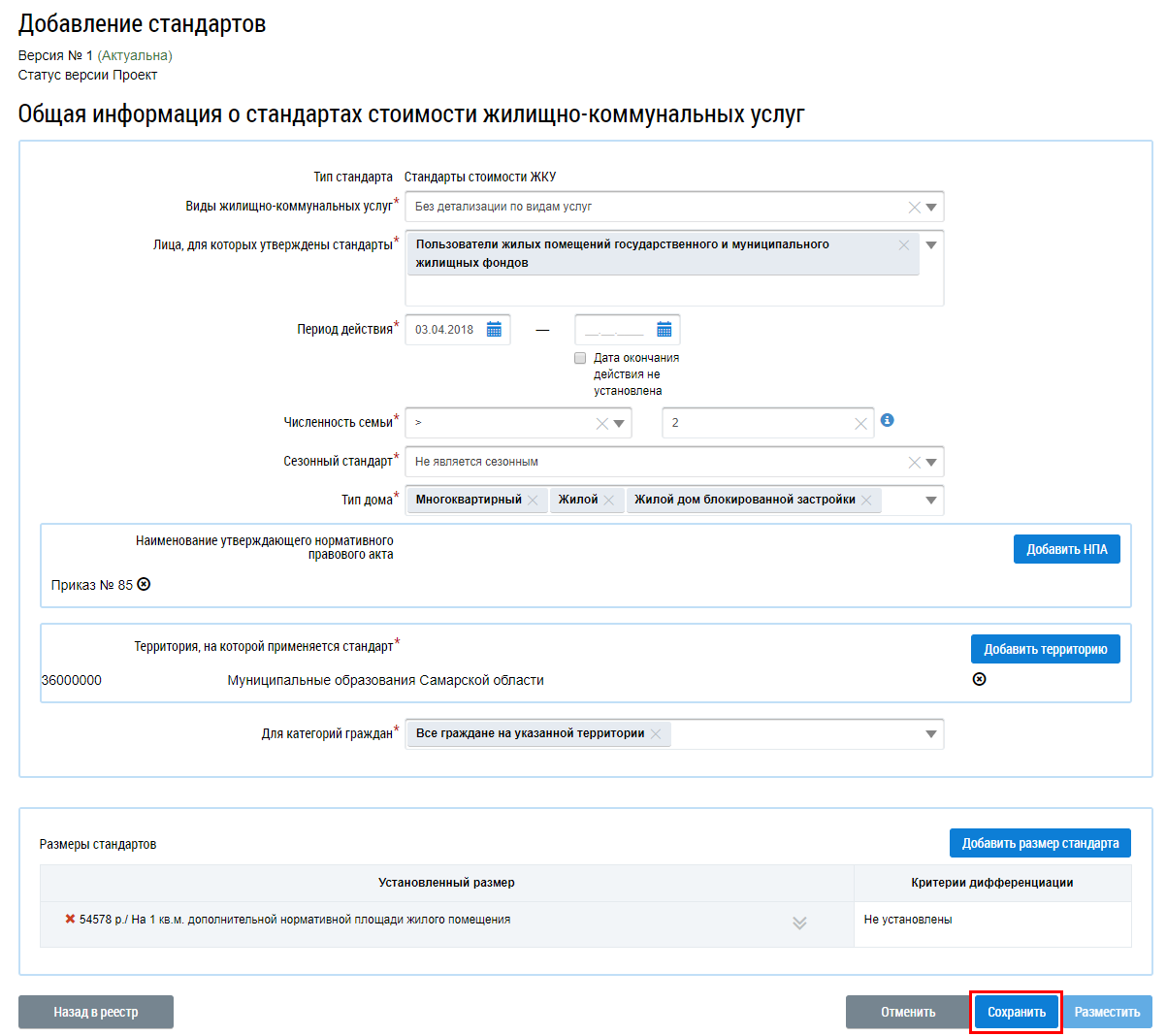Open the Виды жилищно-коммунальных услуг dropdown
This screenshot has height=1036, width=1167.
931,207
